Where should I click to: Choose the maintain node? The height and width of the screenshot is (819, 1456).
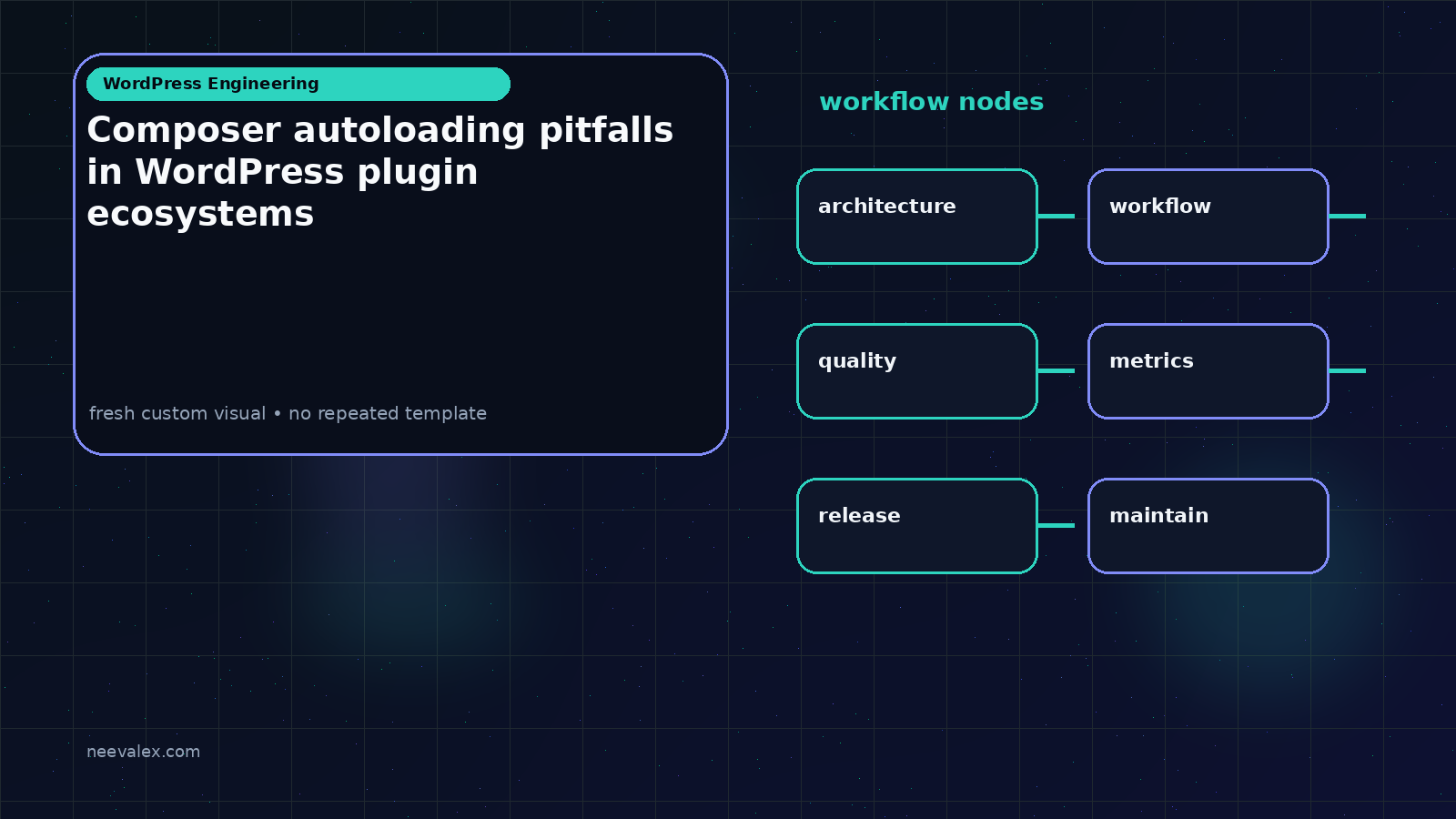pos(1208,526)
